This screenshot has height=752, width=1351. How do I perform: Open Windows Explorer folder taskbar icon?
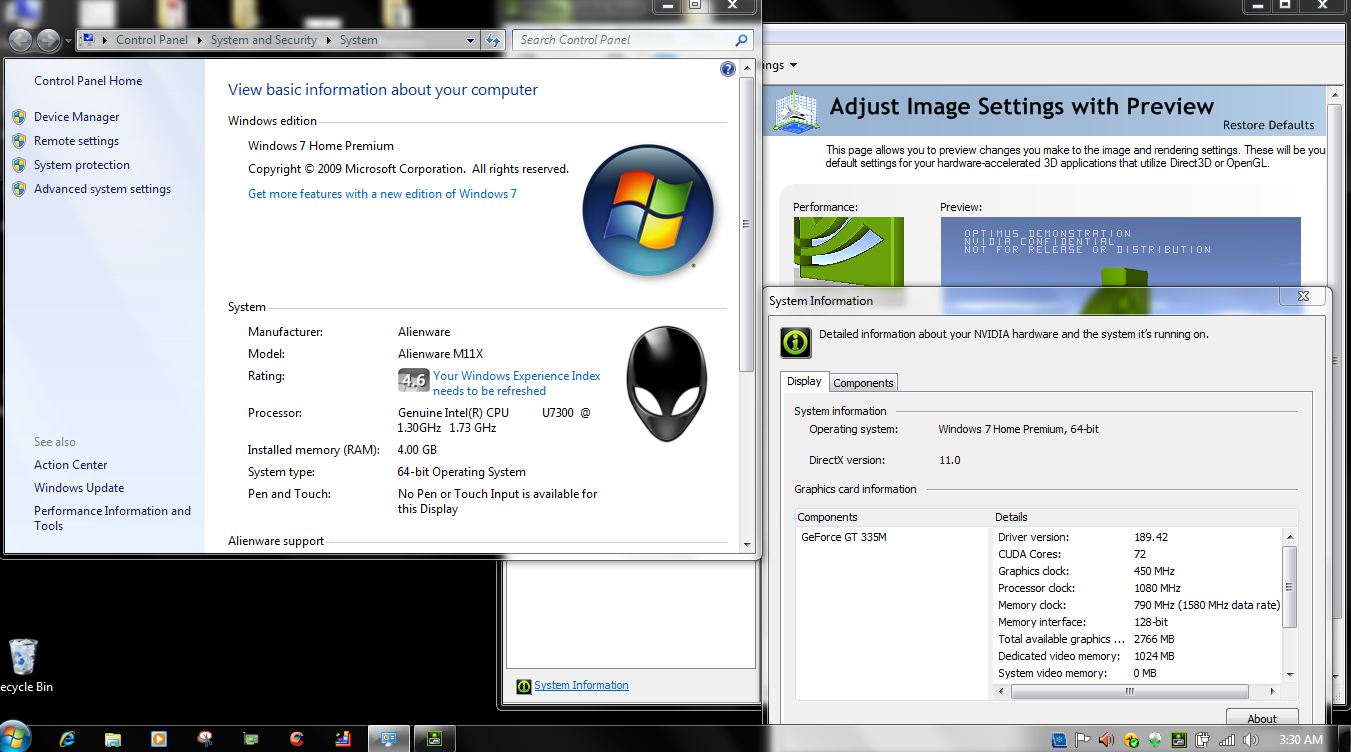(113, 740)
